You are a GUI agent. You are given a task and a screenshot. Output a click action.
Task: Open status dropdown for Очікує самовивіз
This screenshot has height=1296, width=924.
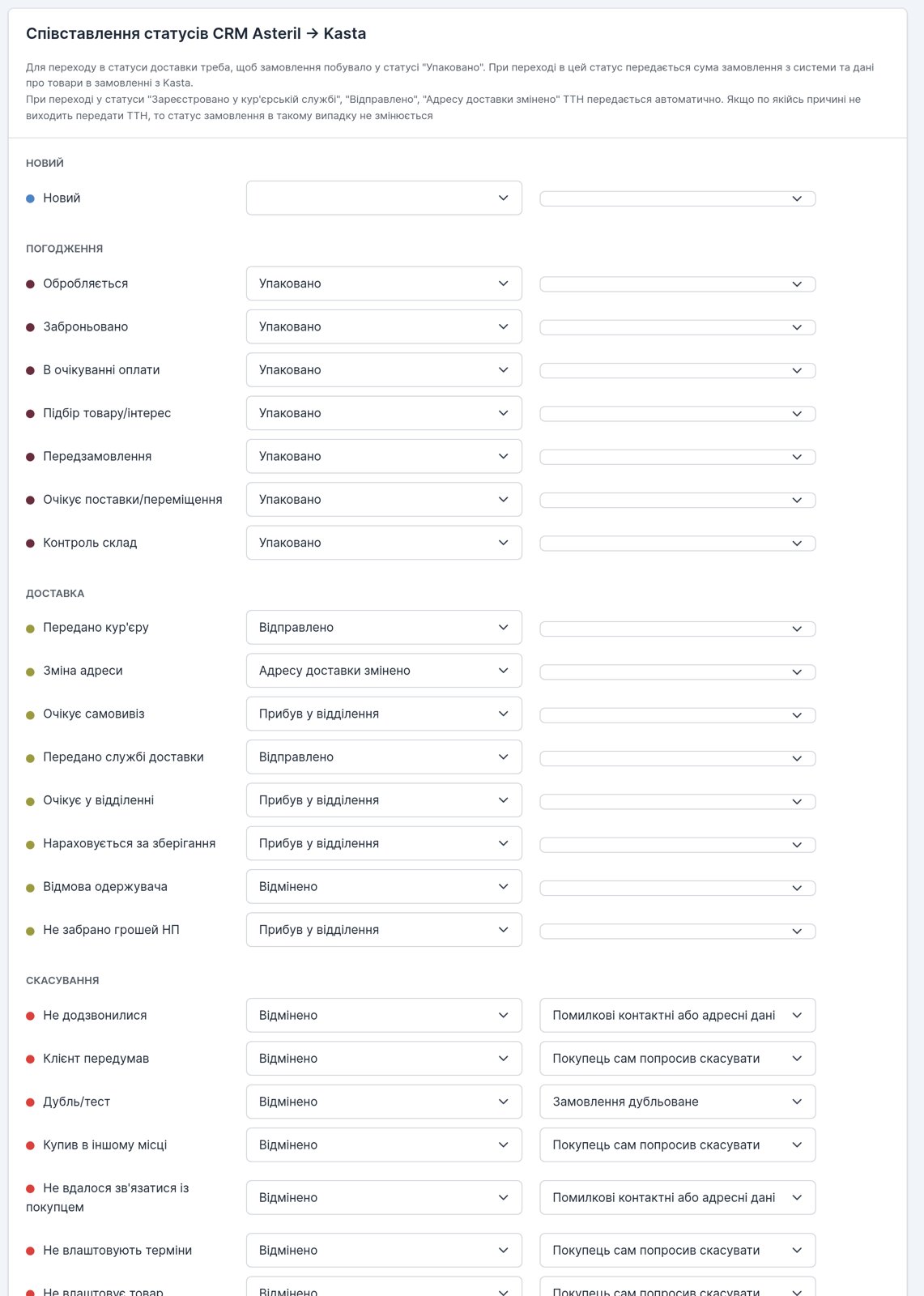pyautogui.click(x=384, y=714)
